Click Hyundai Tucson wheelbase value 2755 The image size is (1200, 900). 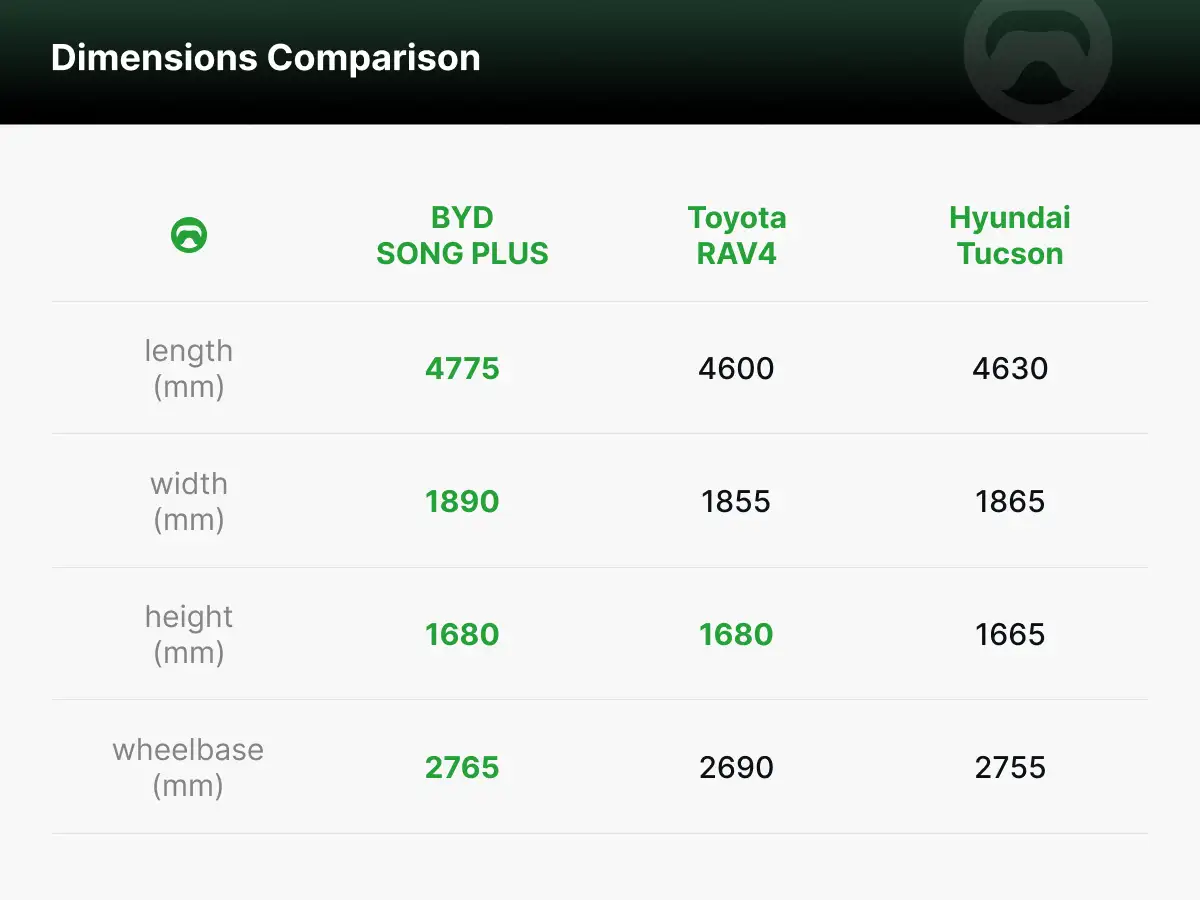point(1010,767)
